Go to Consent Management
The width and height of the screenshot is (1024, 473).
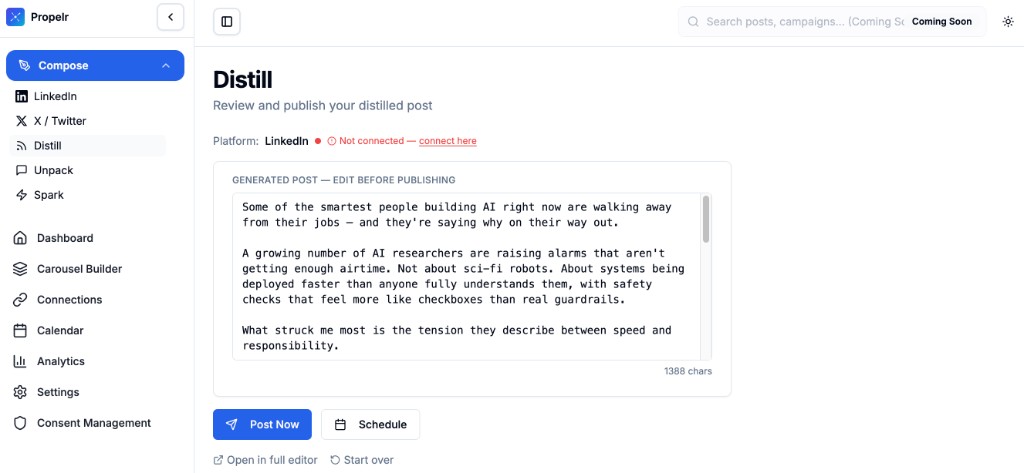93,423
